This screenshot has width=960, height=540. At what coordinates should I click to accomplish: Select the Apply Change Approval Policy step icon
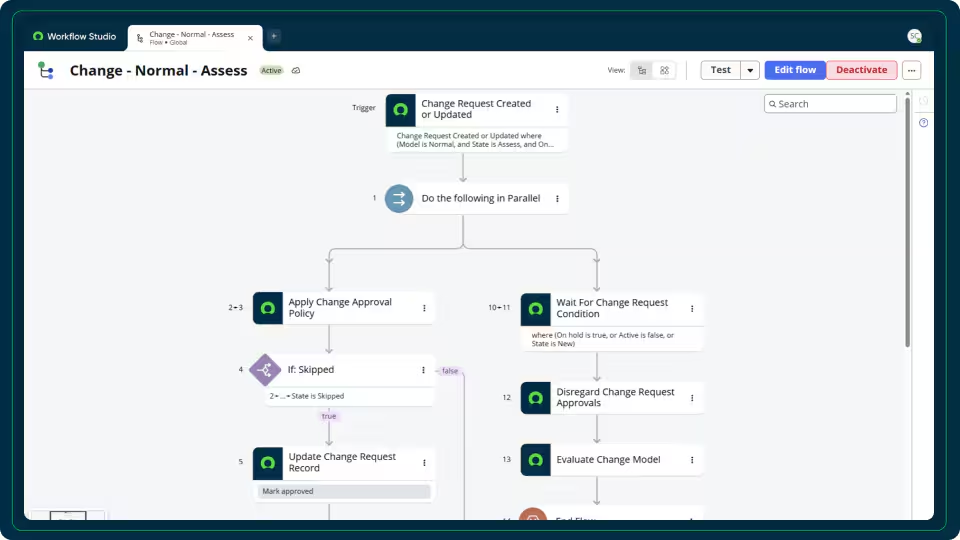point(268,308)
